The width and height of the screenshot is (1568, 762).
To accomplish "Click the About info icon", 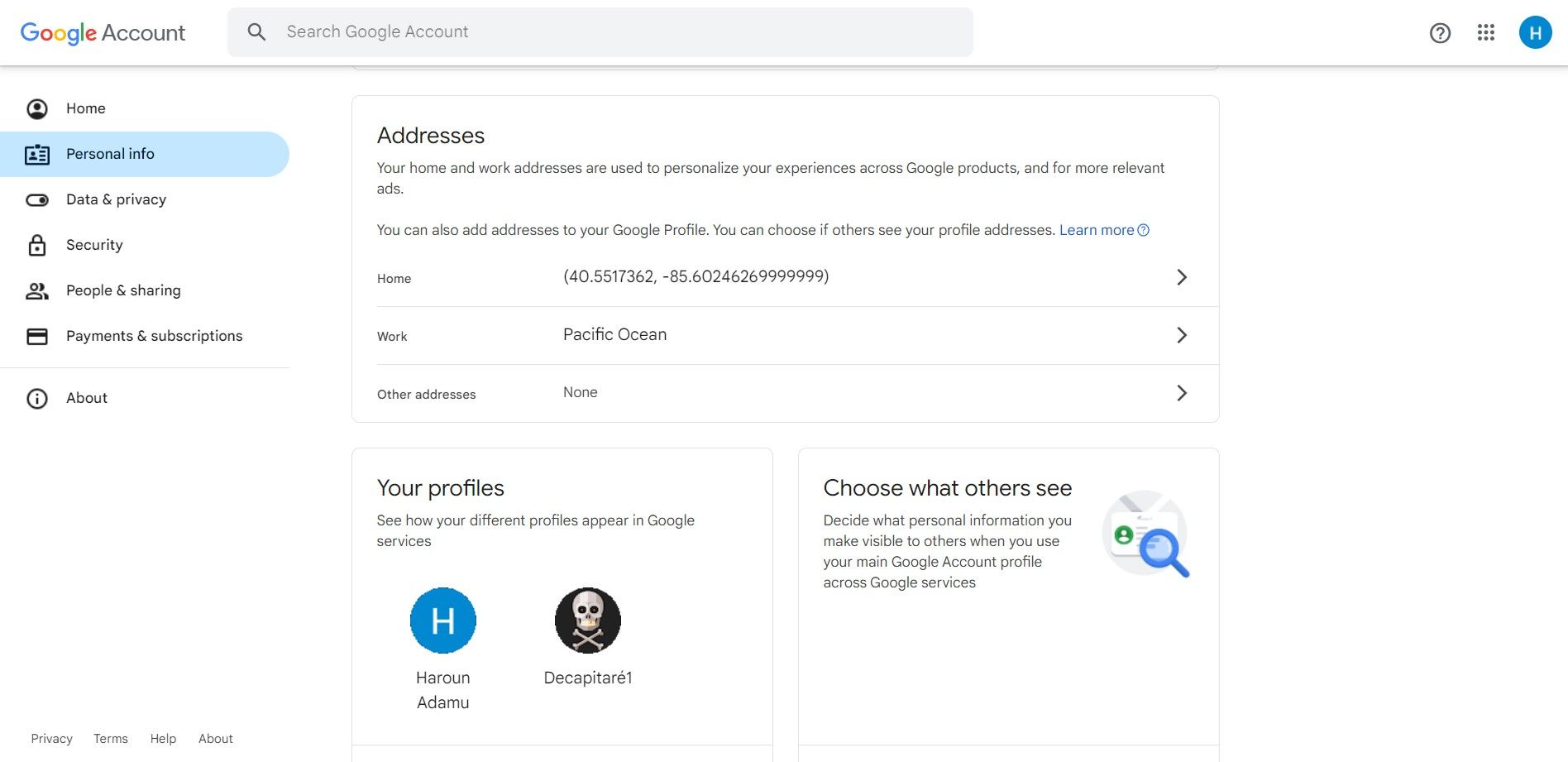I will pyautogui.click(x=36, y=398).
